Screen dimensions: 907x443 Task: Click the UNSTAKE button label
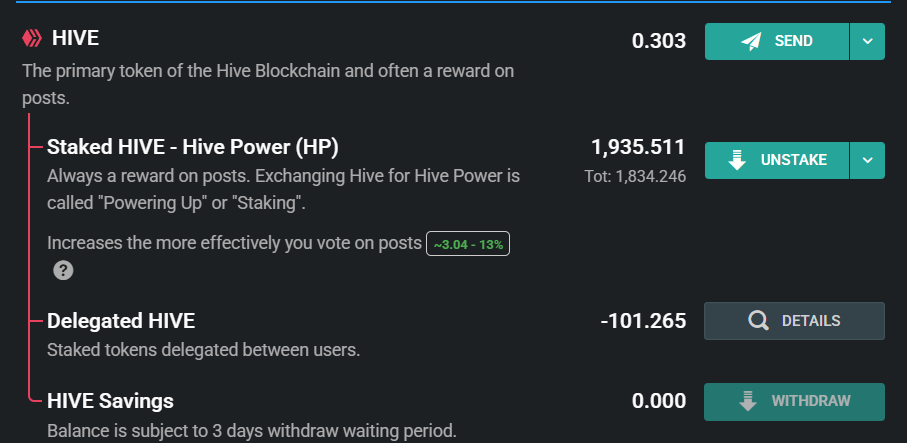(794, 160)
